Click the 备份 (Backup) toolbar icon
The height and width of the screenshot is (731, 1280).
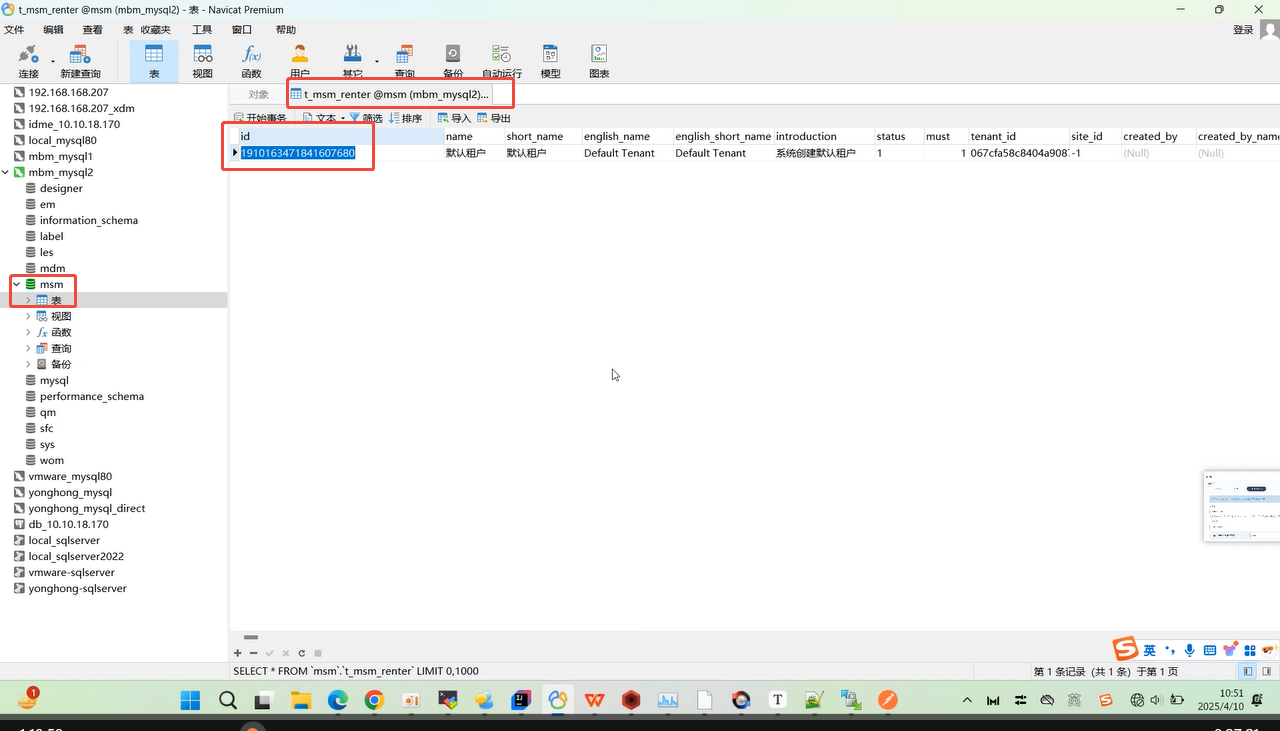coord(453,60)
